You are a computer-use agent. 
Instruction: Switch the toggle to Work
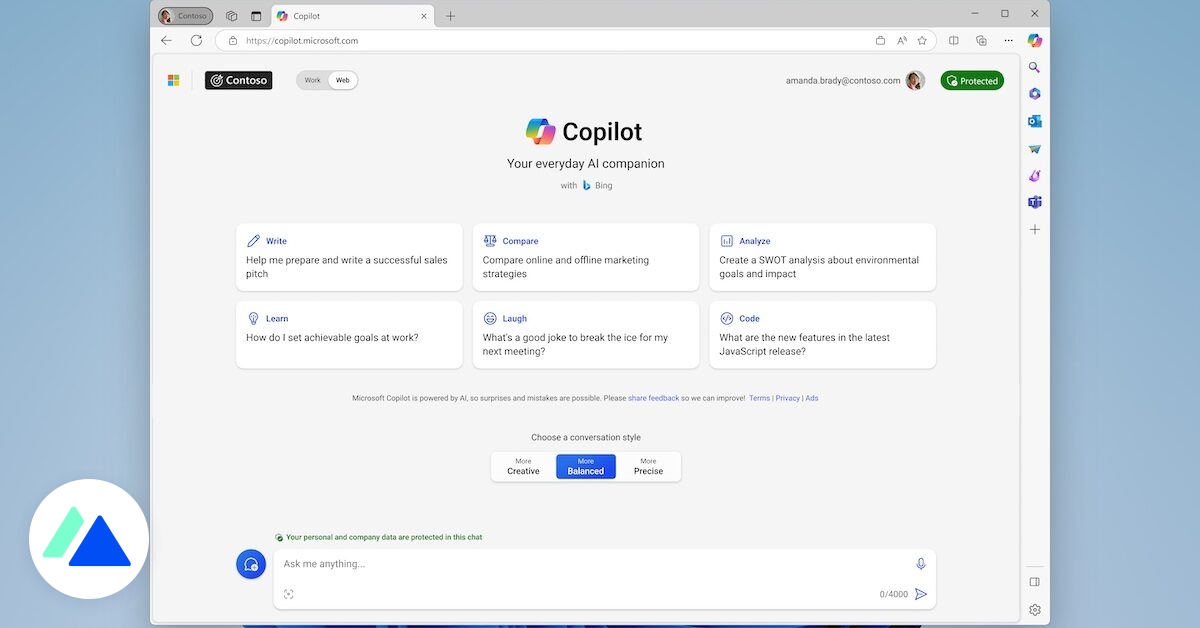tap(313, 80)
